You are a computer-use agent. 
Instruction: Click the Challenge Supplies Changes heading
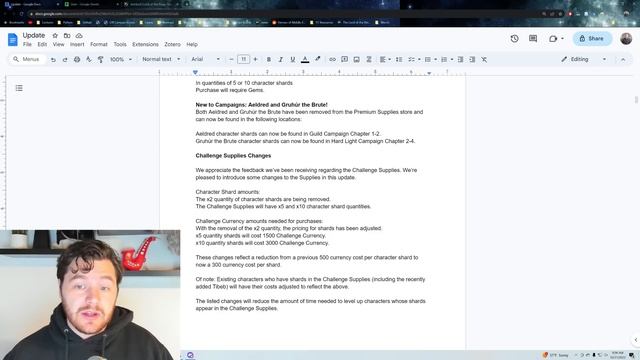[233, 156]
